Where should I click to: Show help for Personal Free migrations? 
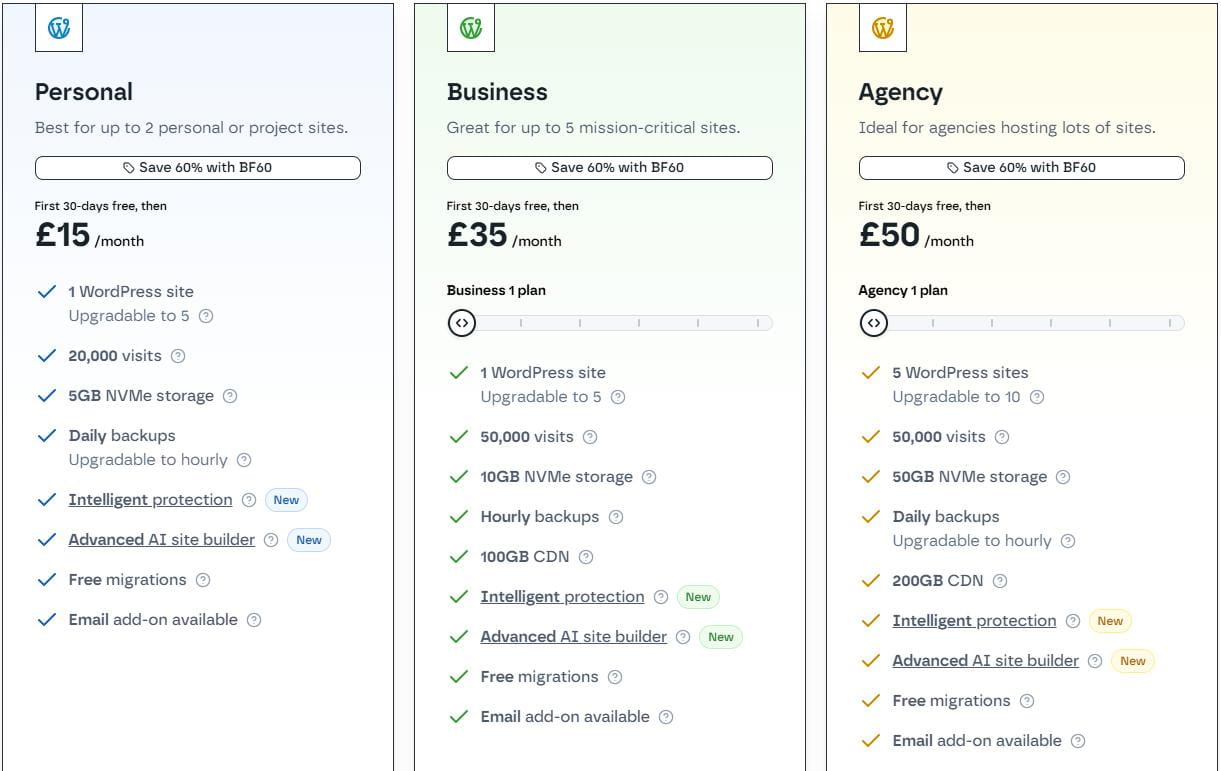click(203, 580)
